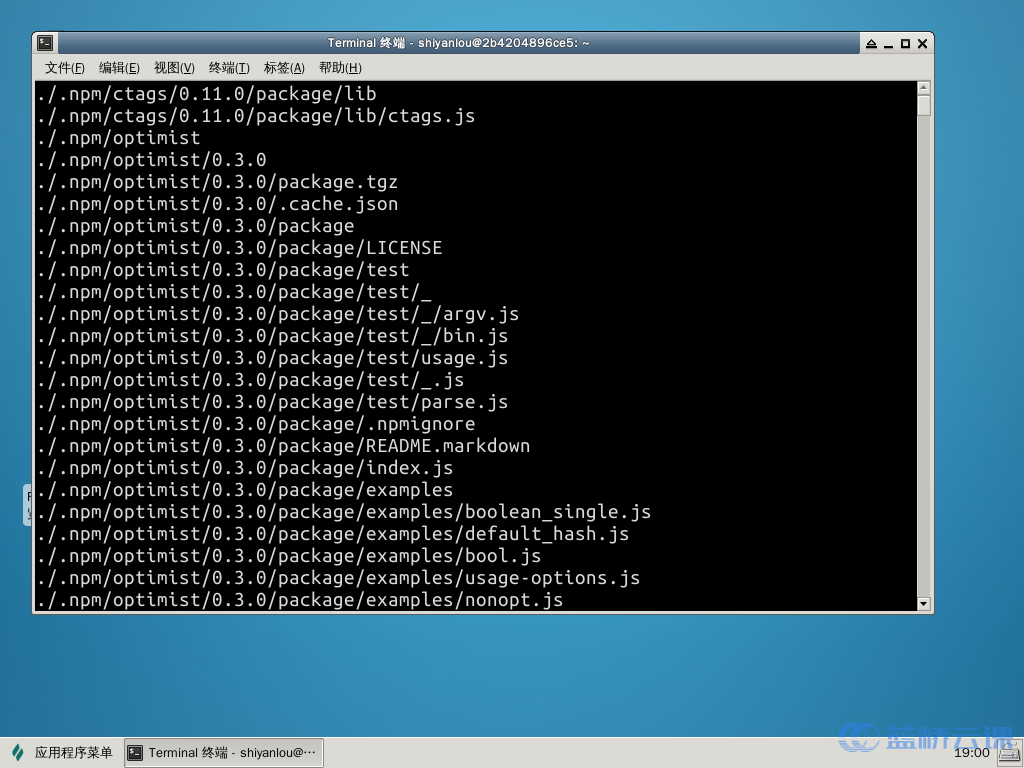The height and width of the screenshot is (768, 1024).
Task: Click the line ./.npm/ctags/0.11.0/package/lib/ctags.js
Action: tap(256, 116)
